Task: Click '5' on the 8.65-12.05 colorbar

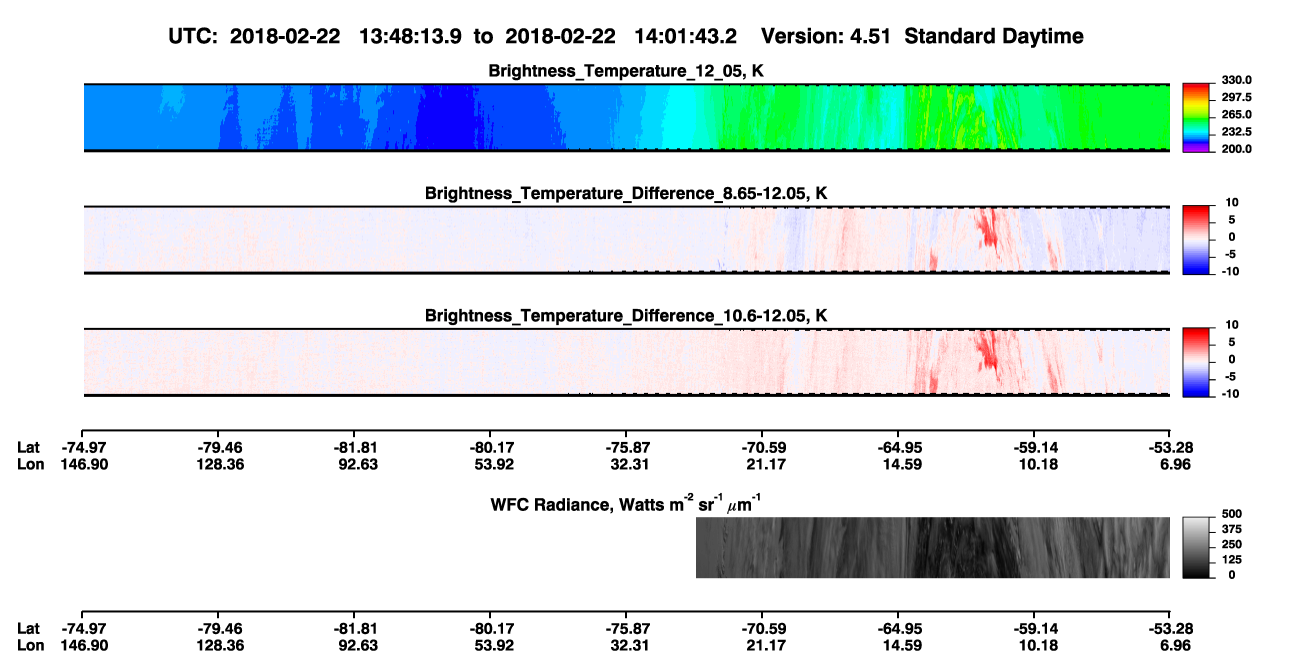Action: [x=1234, y=219]
